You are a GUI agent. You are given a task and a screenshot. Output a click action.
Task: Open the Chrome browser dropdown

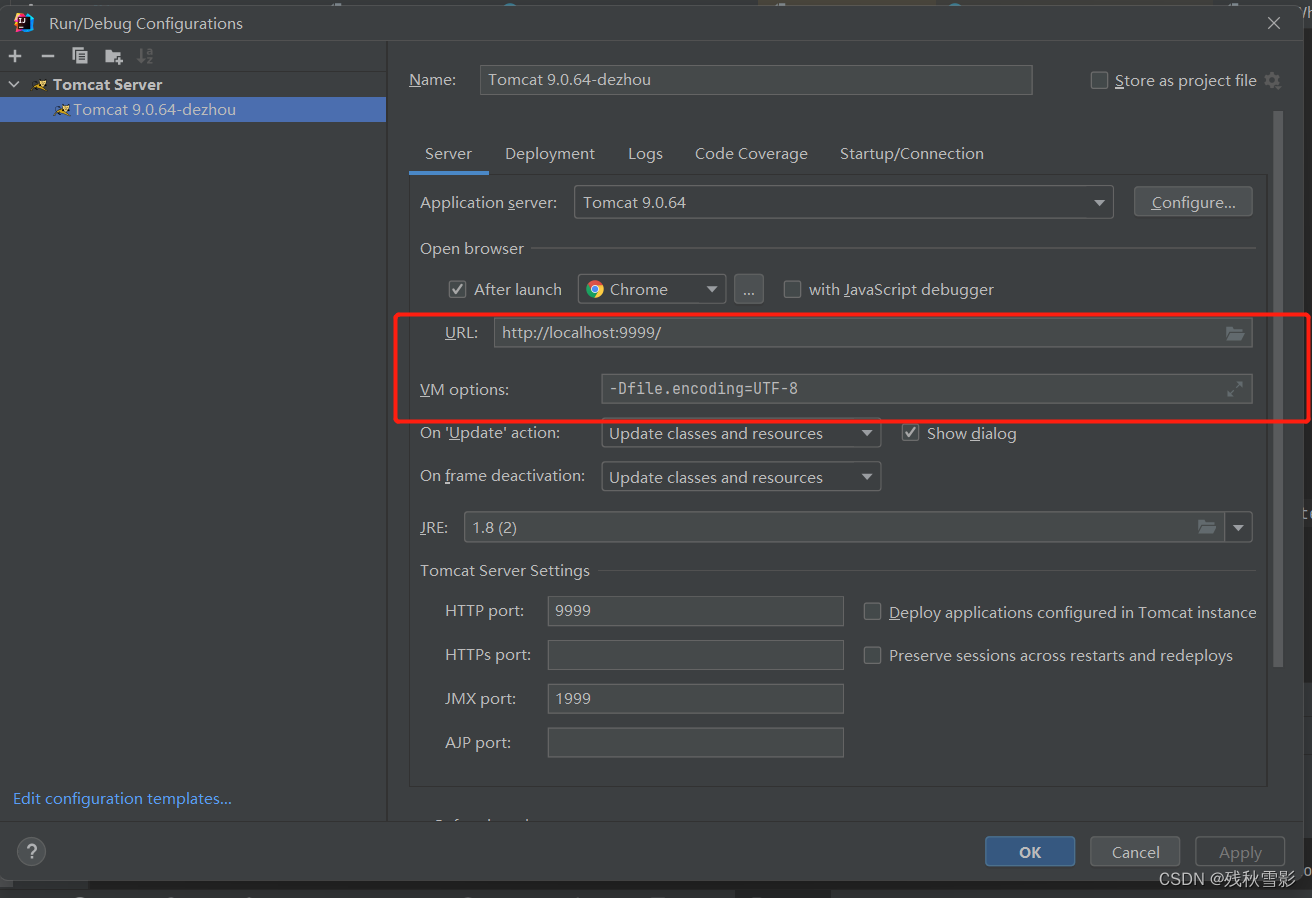[x=652, y=289]
